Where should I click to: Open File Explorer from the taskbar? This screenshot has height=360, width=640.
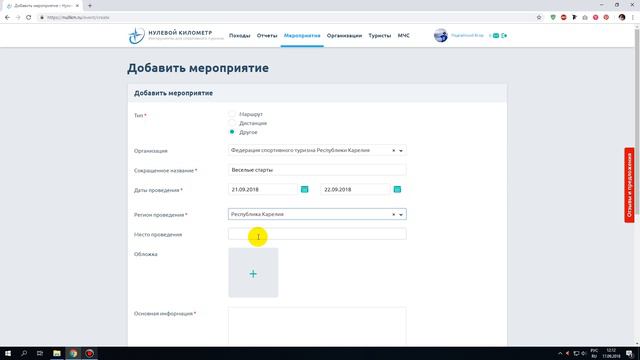click(x=57, y=353)
